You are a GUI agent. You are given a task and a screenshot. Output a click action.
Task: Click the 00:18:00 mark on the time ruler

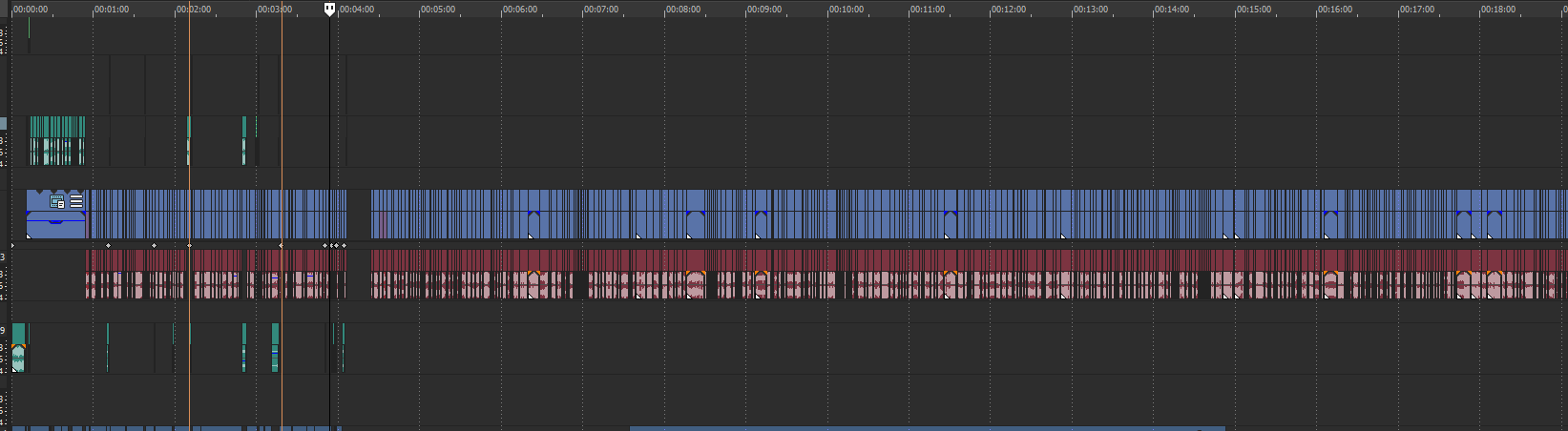[x=1497, y=10]
